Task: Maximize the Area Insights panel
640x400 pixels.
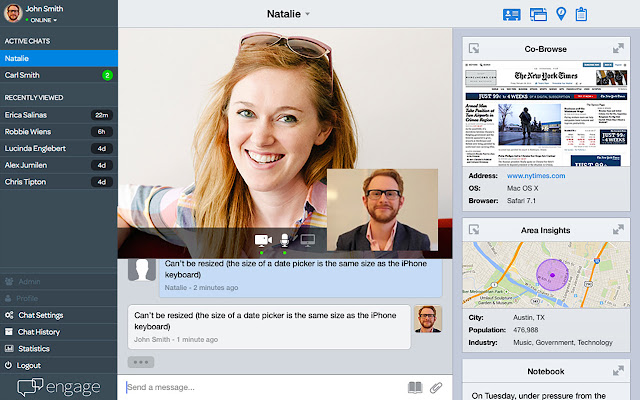Action: 618,230
